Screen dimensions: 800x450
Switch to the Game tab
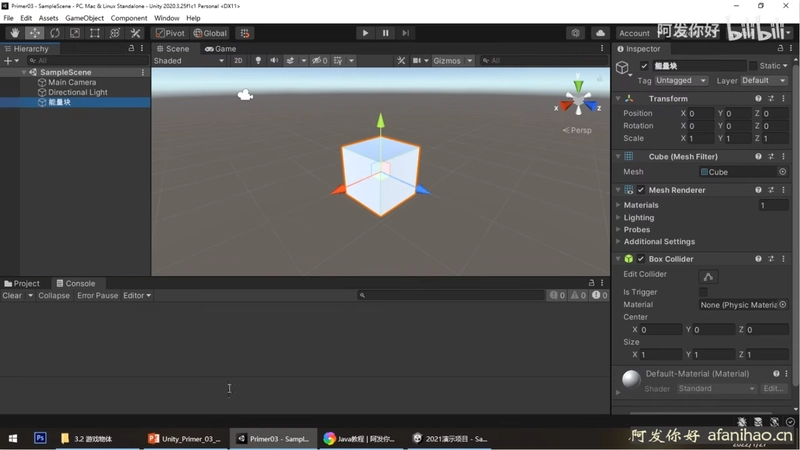coord(220,48)
